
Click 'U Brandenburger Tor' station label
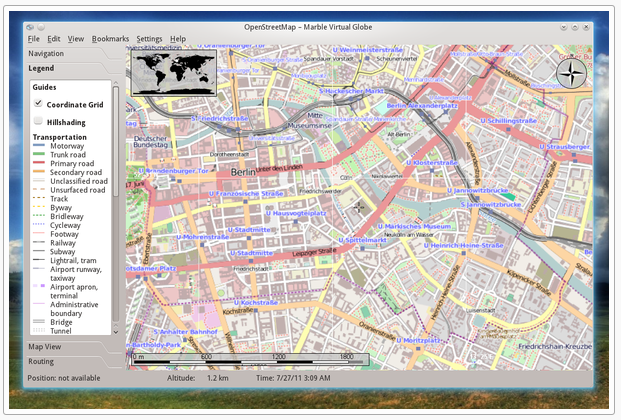tap(173, 171)
